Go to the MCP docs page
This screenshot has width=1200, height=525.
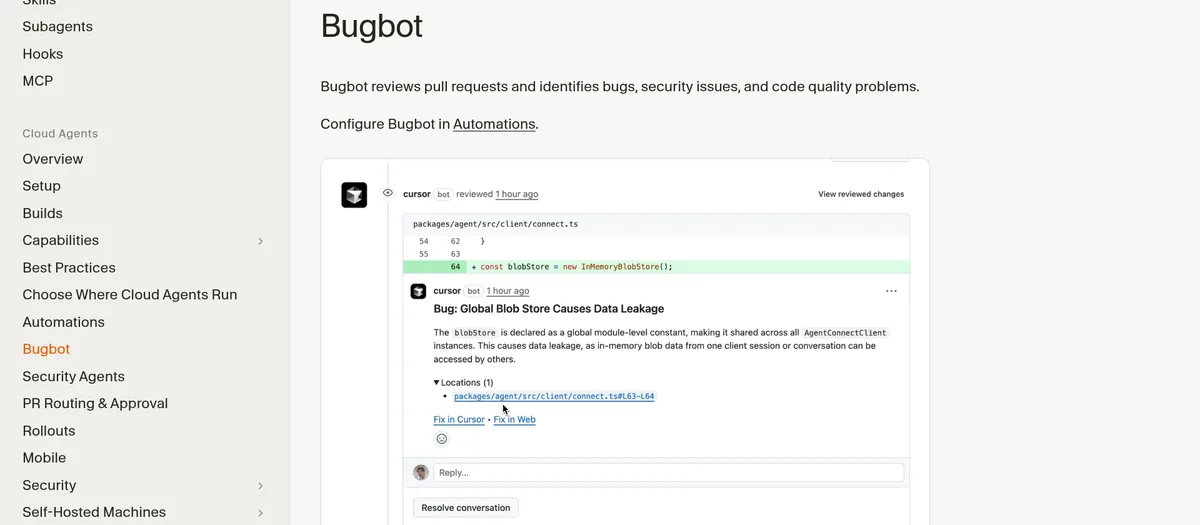coord(38,81)
